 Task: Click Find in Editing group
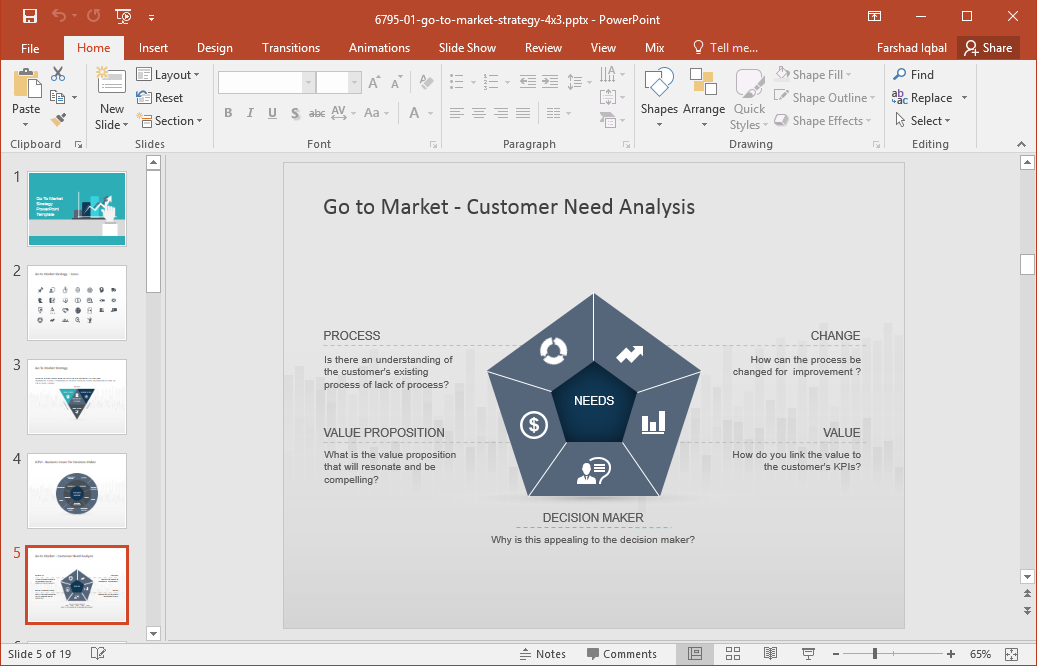[913, 74]
